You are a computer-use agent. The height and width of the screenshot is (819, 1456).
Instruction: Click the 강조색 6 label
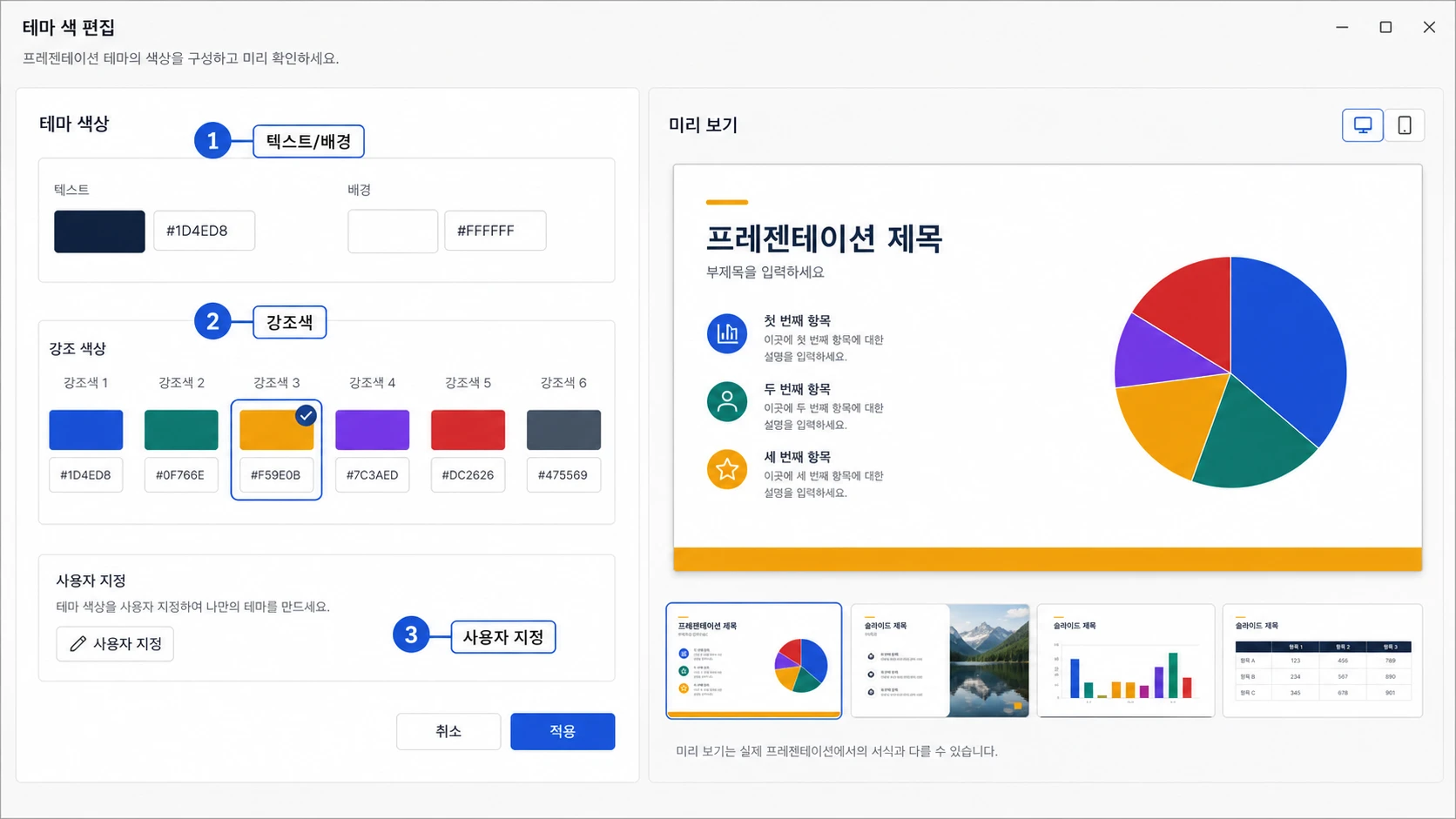click(563, 383)
